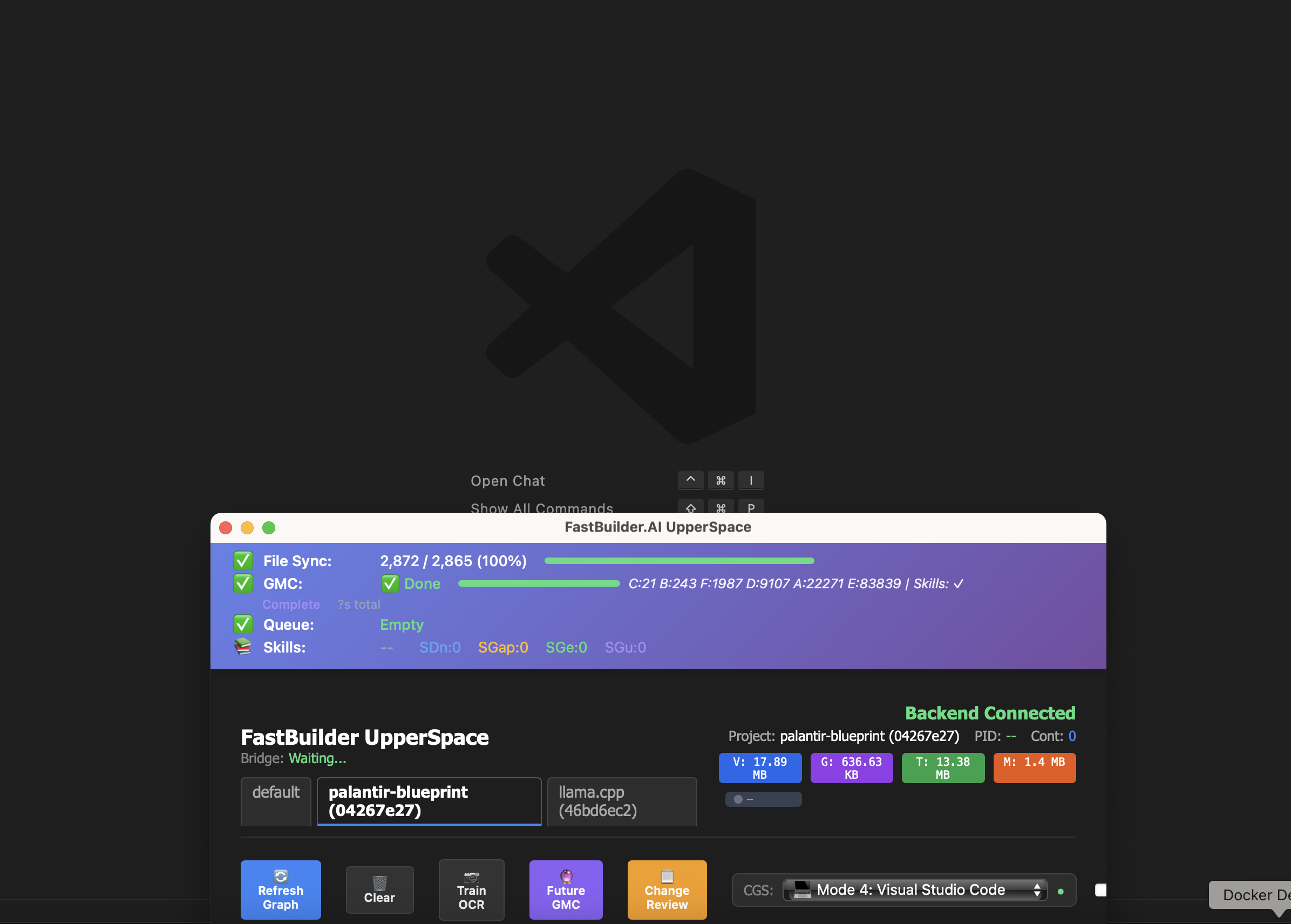
Task: Toggle the Queue green checkbox
Action: tap(243, 624)
